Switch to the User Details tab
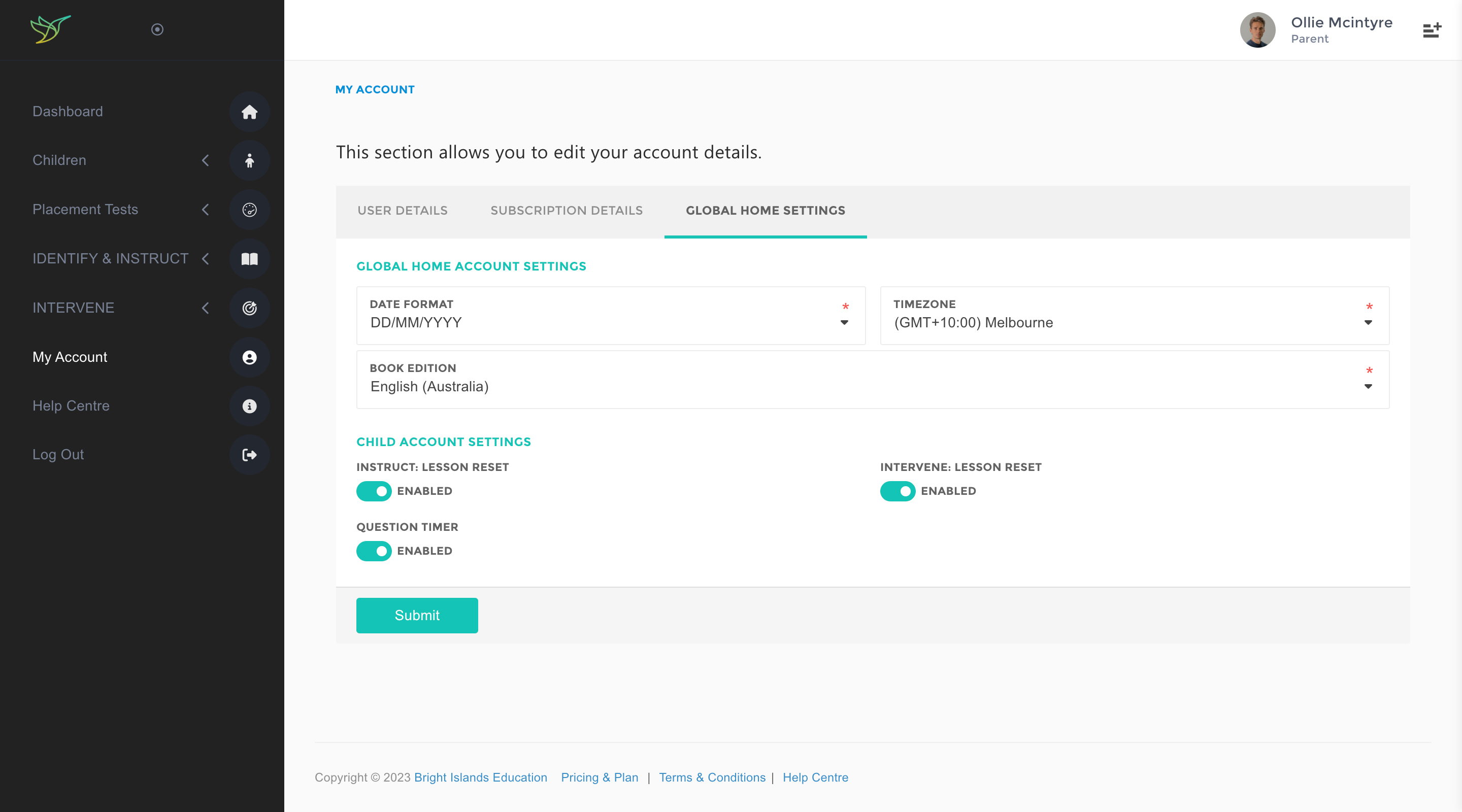The width and height of the screenshot is (1462, 812). (403, 211)
